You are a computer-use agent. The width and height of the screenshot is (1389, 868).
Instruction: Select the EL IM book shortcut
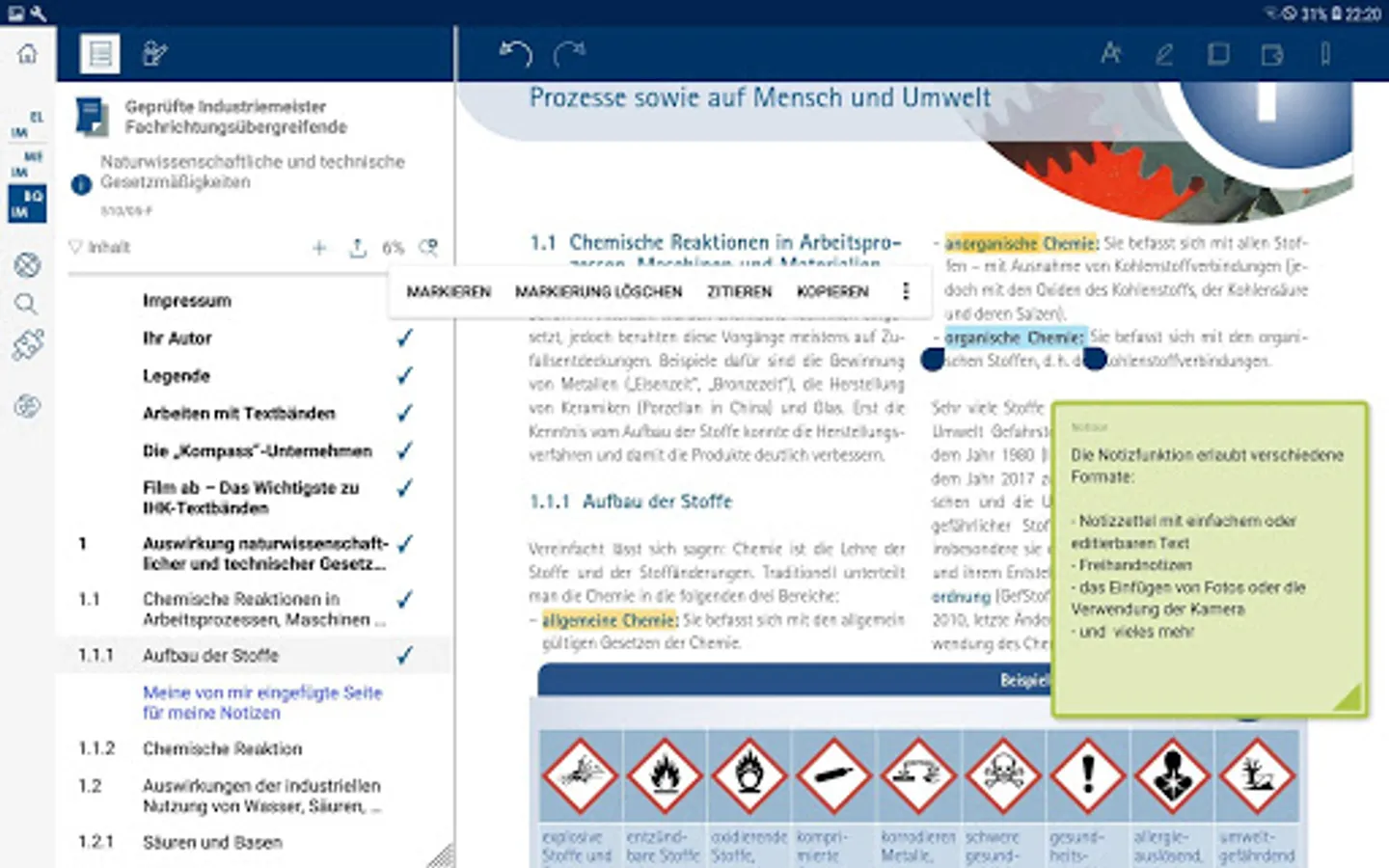(x=27, y=124)
